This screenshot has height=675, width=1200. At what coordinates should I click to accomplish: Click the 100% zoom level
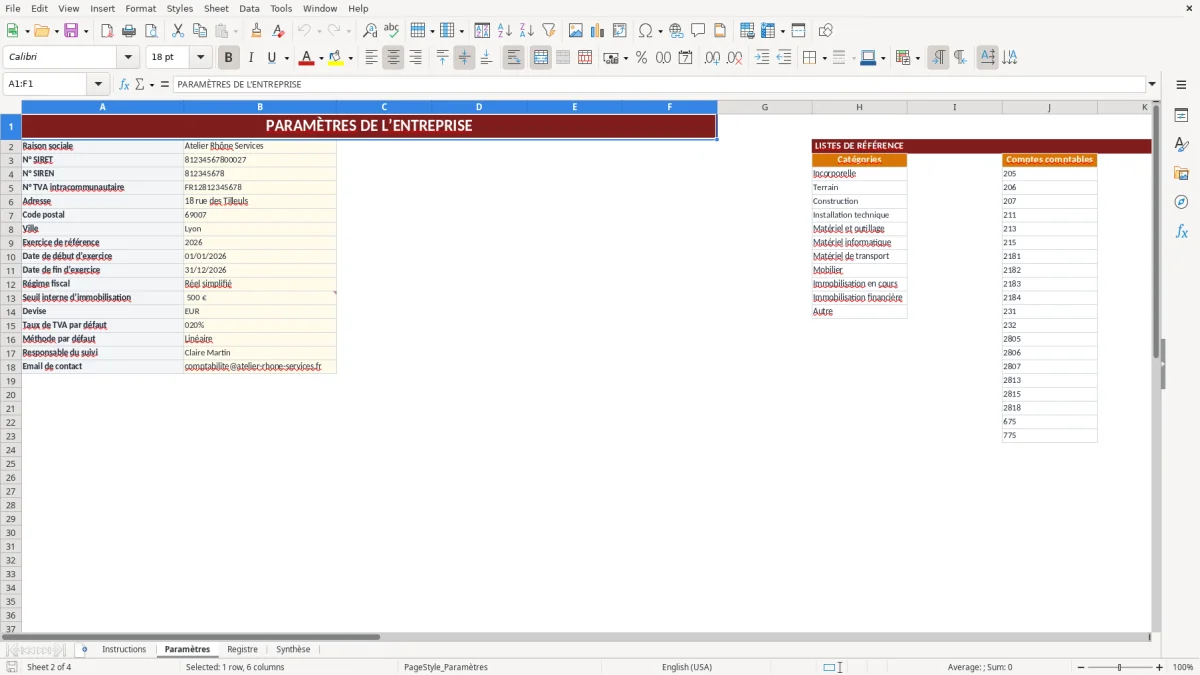coord(1183,667)
